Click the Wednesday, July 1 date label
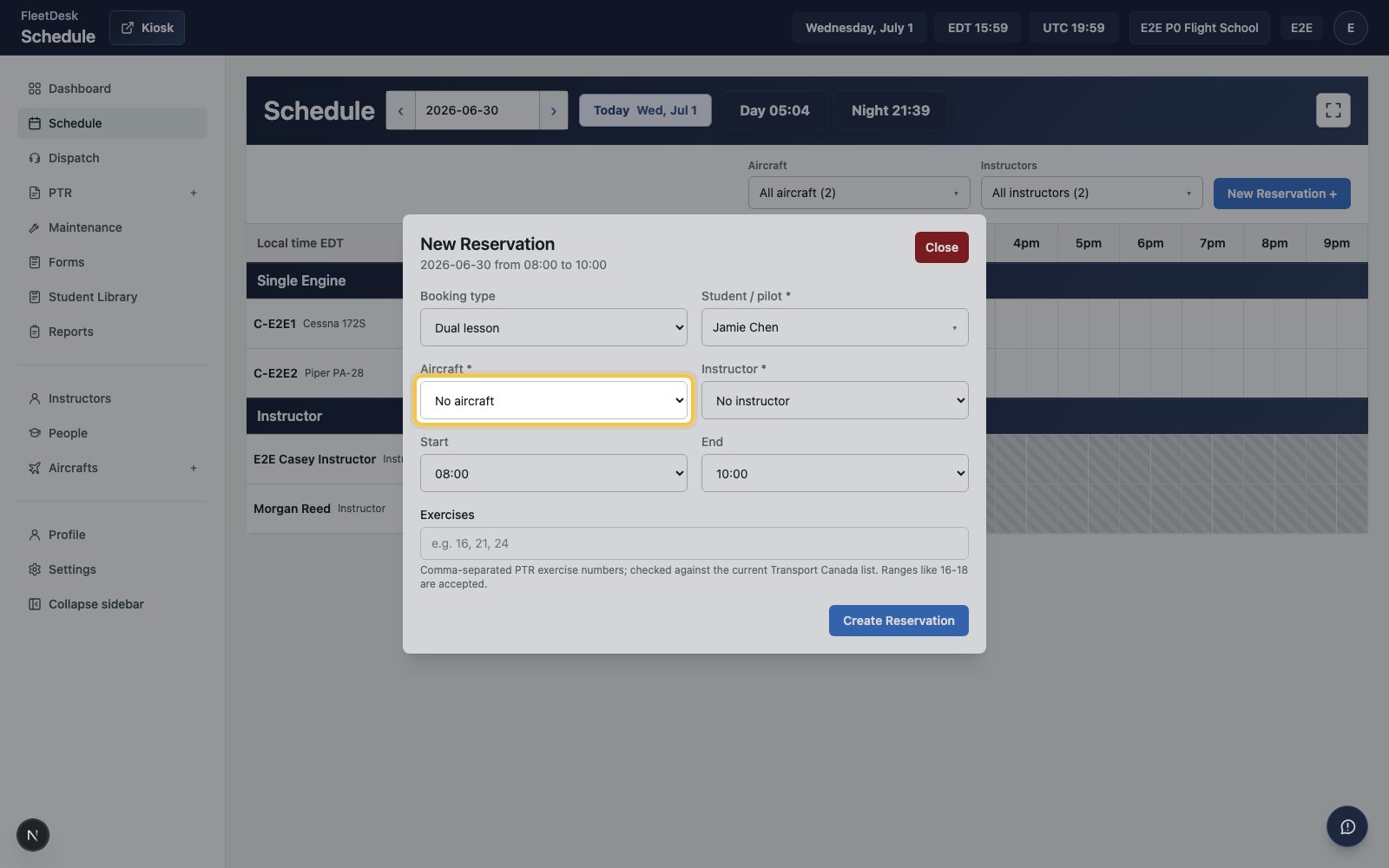 coord(859,28)
